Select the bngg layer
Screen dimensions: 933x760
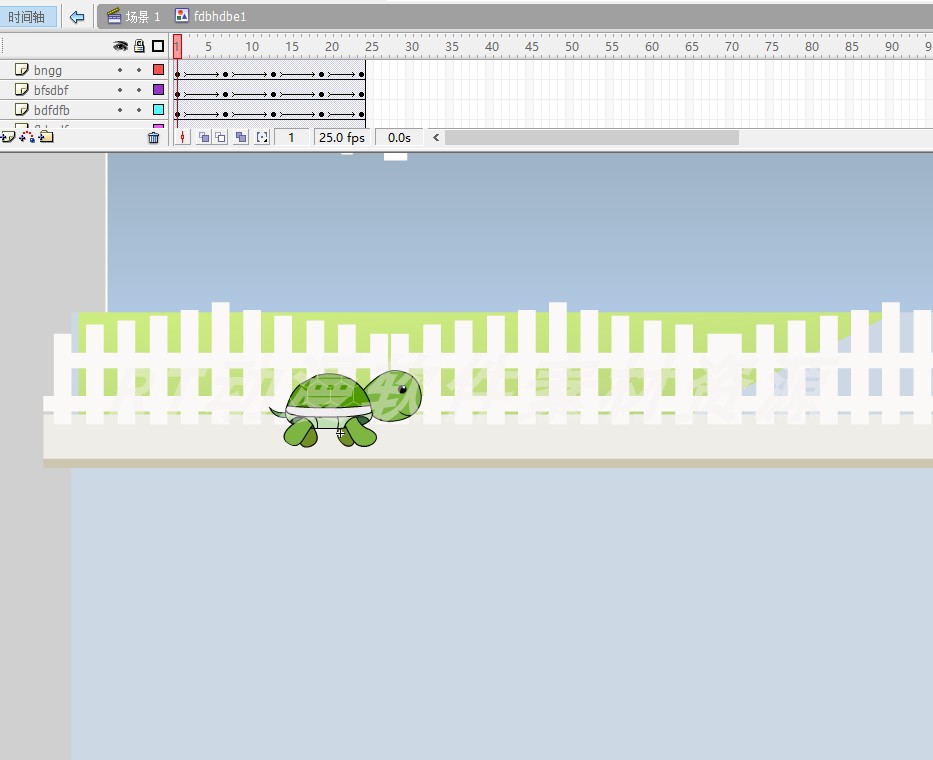click(x=84, y=70)
